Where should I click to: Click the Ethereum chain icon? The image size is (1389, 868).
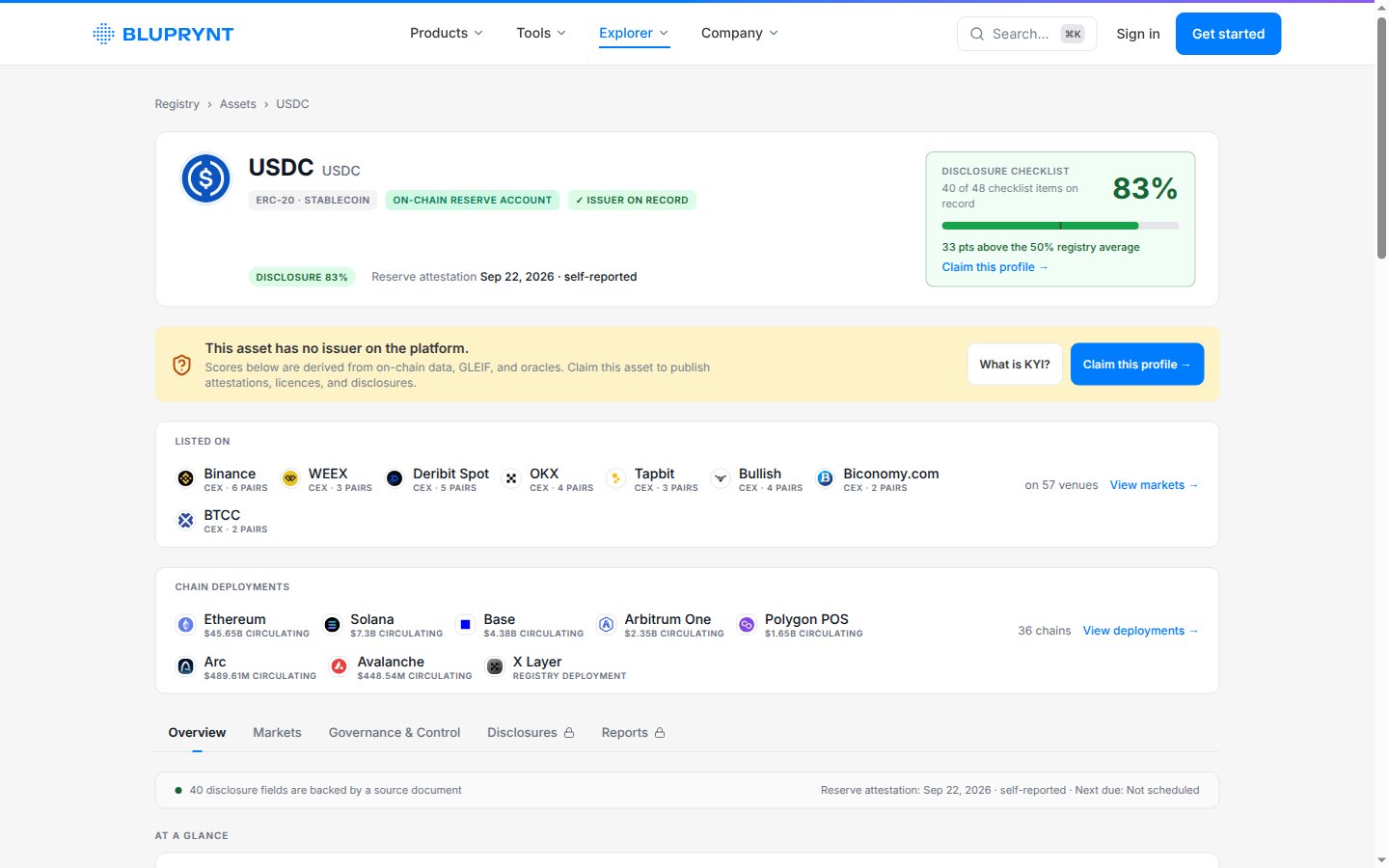(186, 625)
